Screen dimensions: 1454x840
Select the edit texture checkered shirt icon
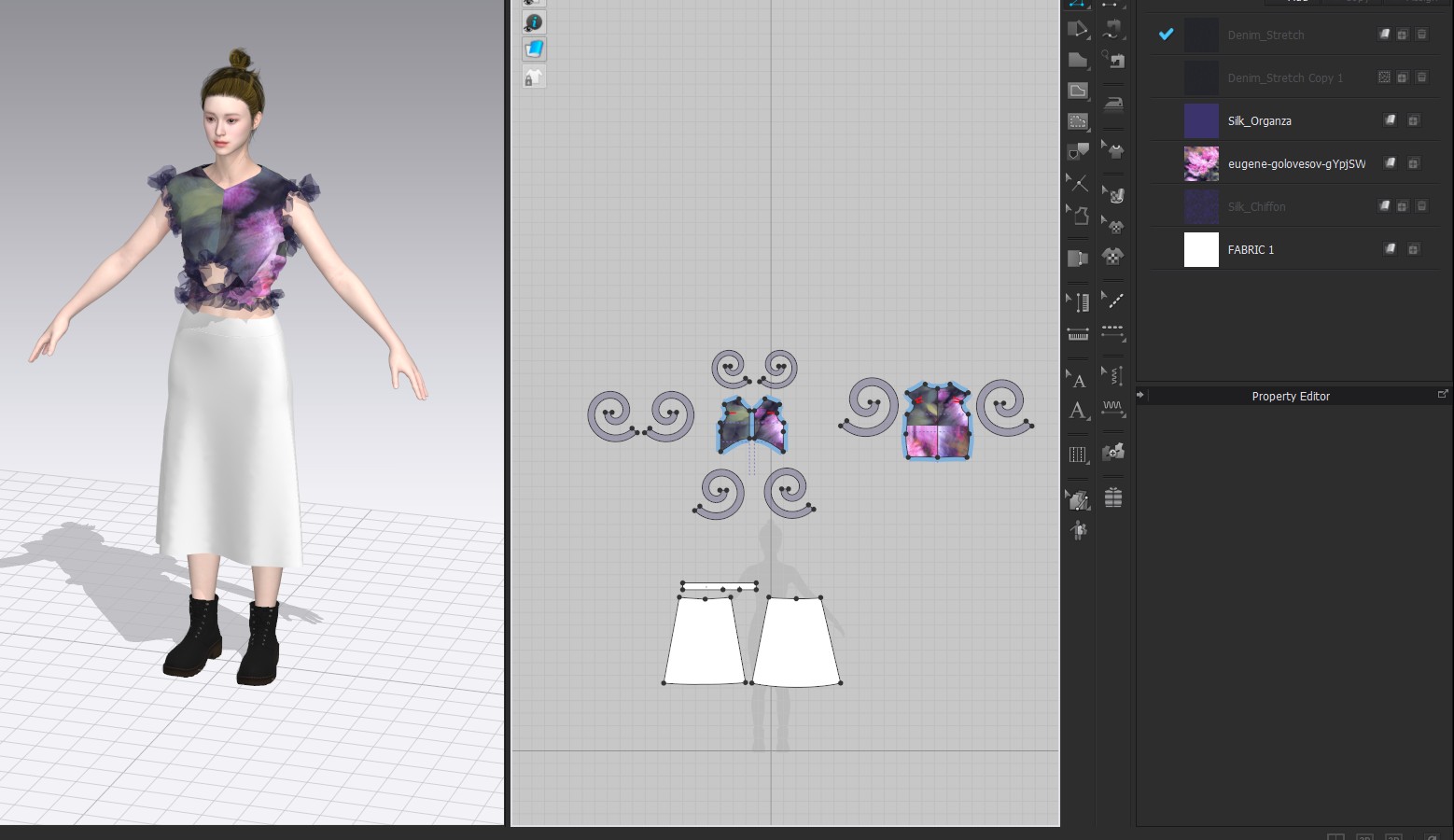(x=1113, y=226)
